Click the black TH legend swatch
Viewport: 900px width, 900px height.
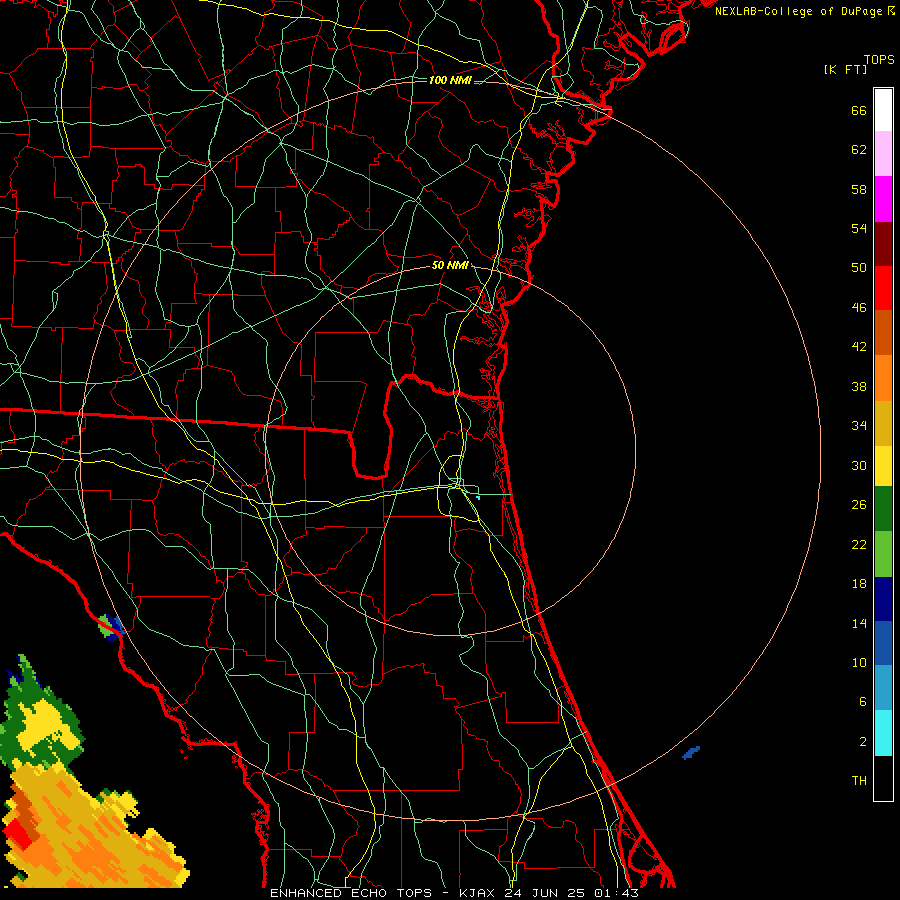883,778
